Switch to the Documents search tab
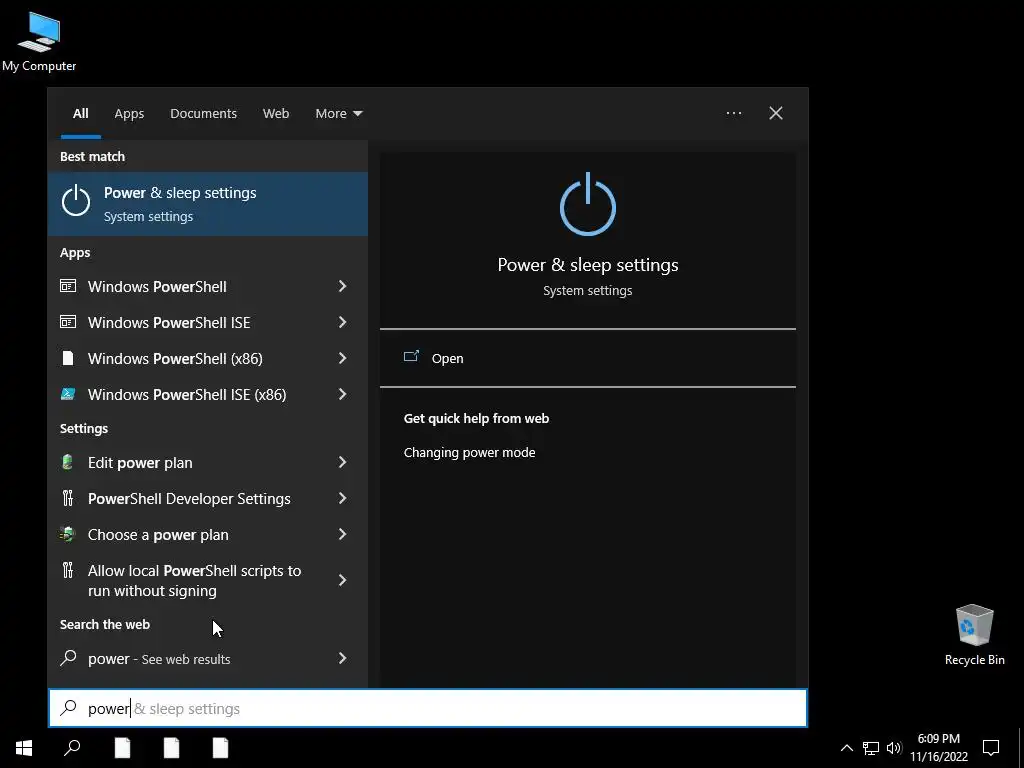The width and height of the screenshot is (1024, 768). point(203,114)
